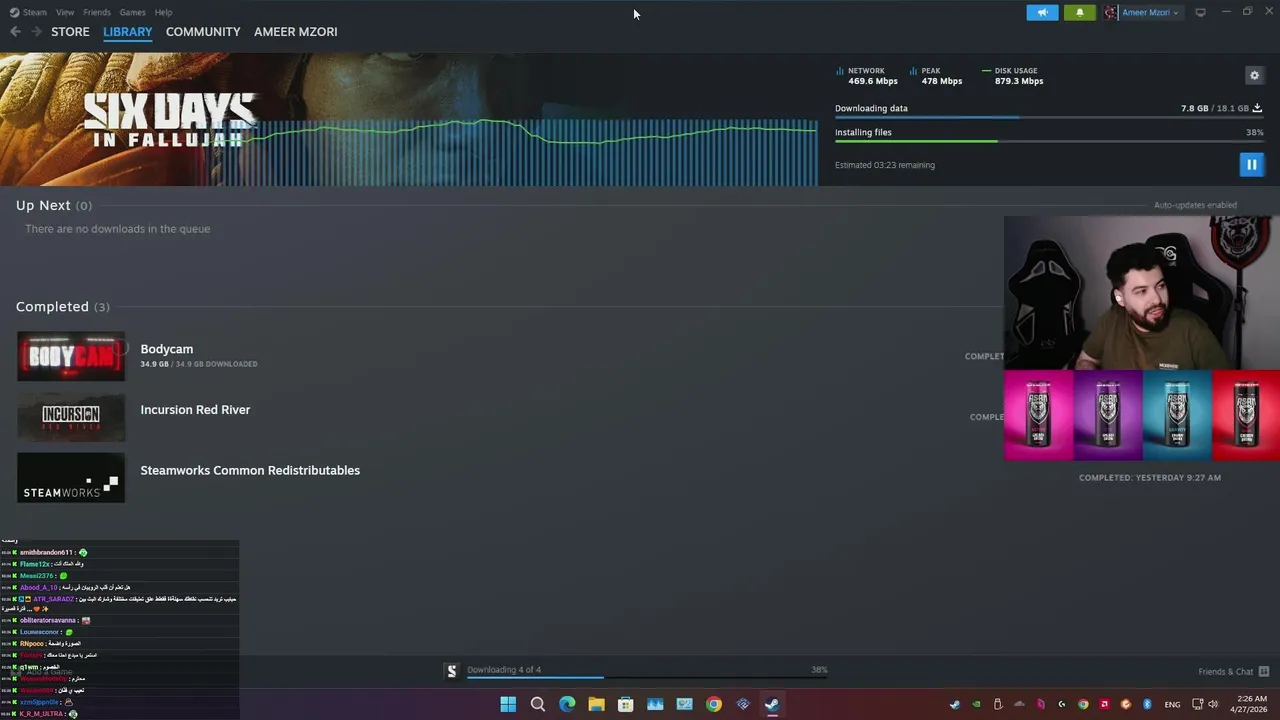Click the Six Days icon in the bottom download bar
Image resolution: width=1280 pixels, height=720 pixels.
click(452, 671)
